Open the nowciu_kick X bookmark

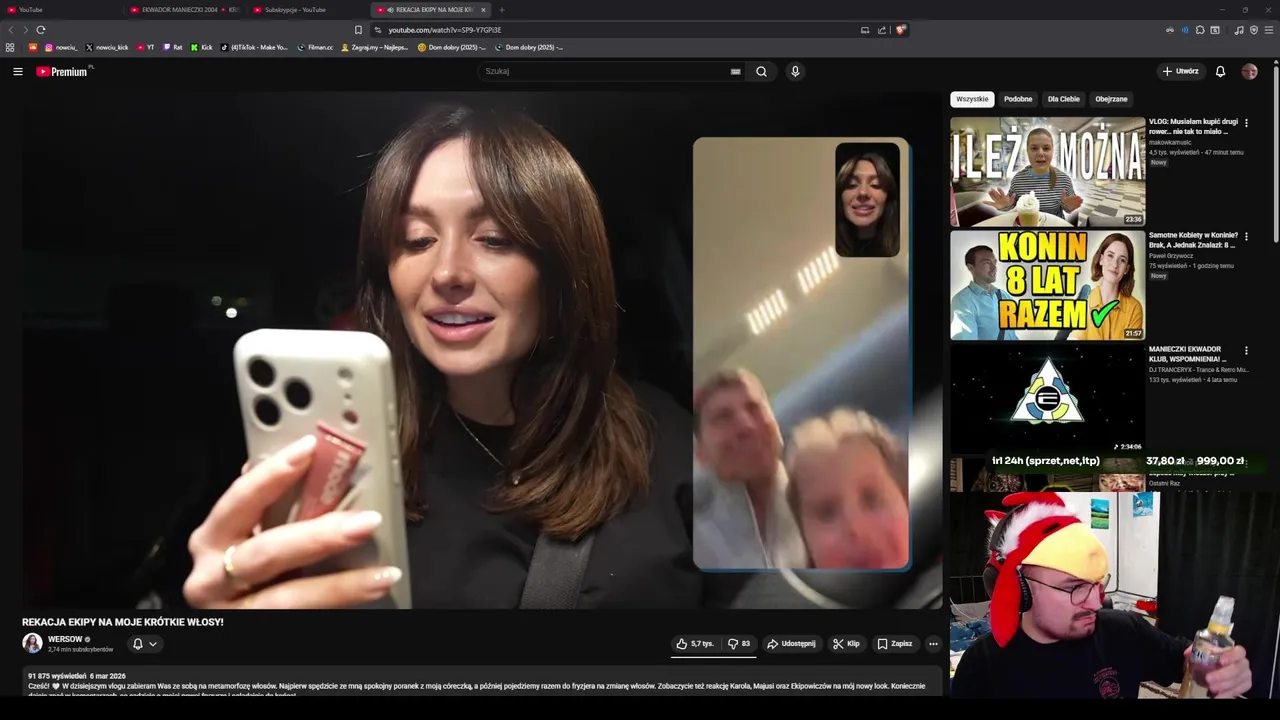click(107, 47)
